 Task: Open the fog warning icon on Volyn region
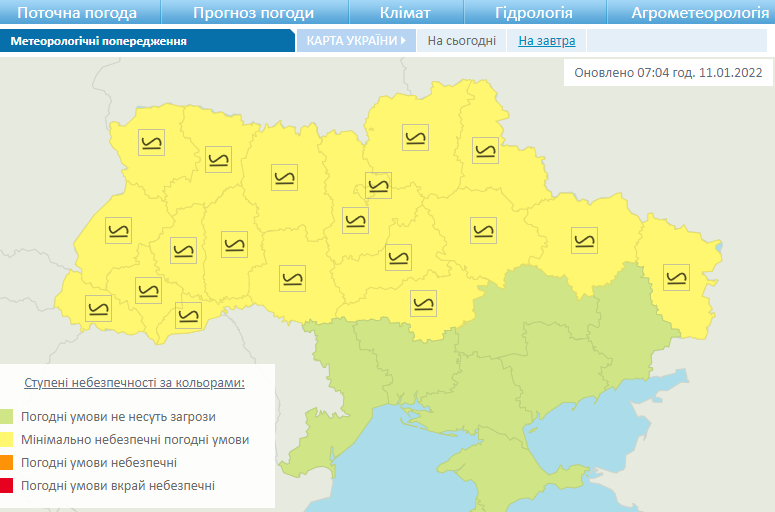click(x=152, y=144)
